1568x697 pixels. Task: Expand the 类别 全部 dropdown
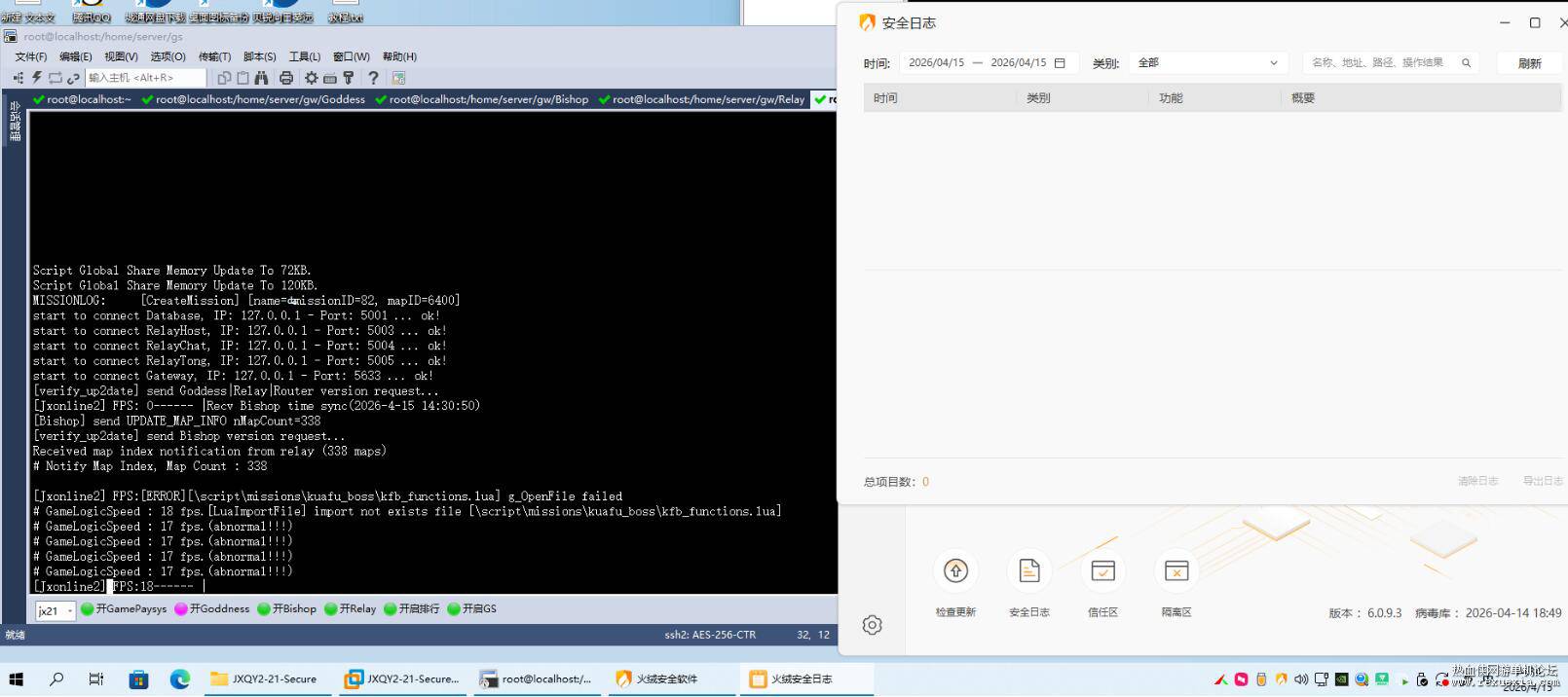point(1208,62)
